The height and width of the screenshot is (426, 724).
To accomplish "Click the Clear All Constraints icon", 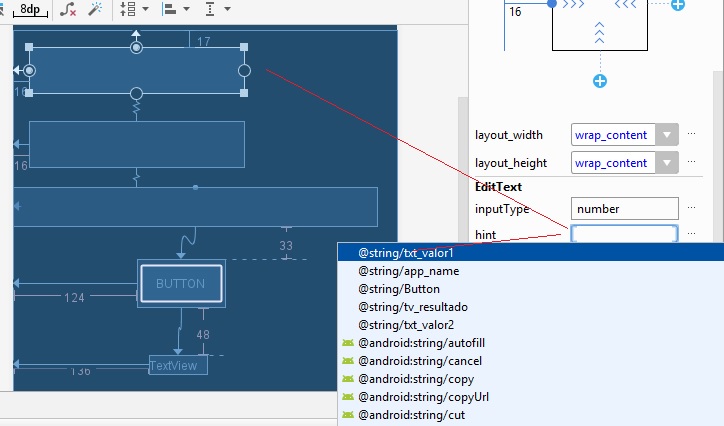I will [68, 9].
